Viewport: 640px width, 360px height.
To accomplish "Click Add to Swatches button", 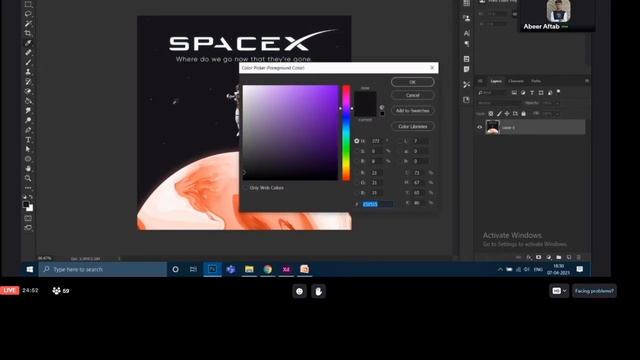I will pyautogui.click(x=413, y=111).
